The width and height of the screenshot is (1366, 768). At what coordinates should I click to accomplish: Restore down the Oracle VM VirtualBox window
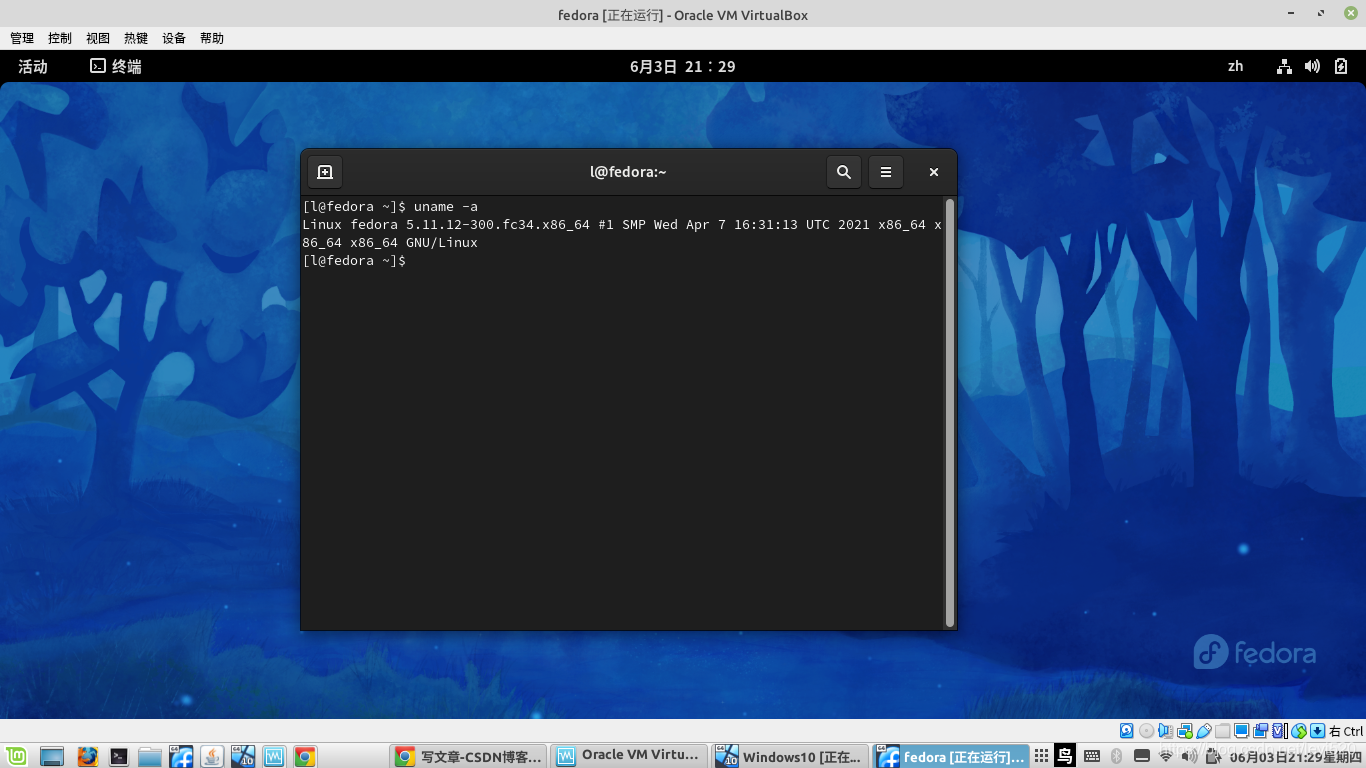pos(1321,13)
